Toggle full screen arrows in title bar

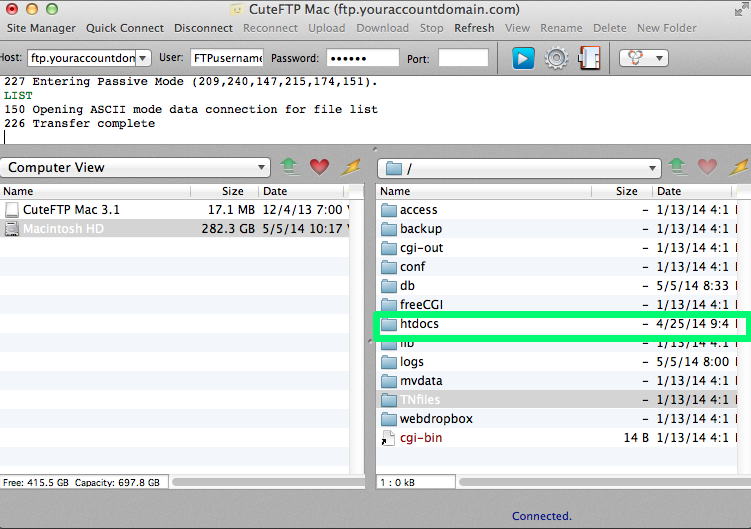pyautogui.click(x=742, y=9)
